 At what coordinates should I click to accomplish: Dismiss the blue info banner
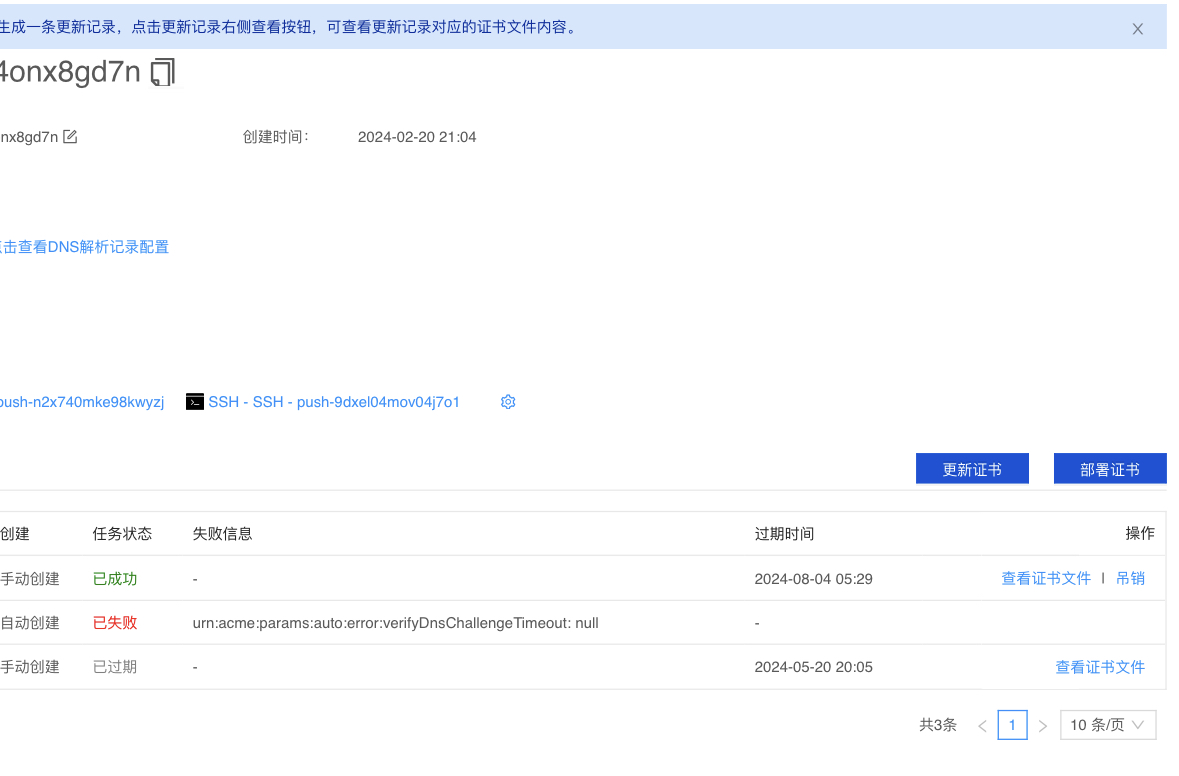coord(1137,29)
